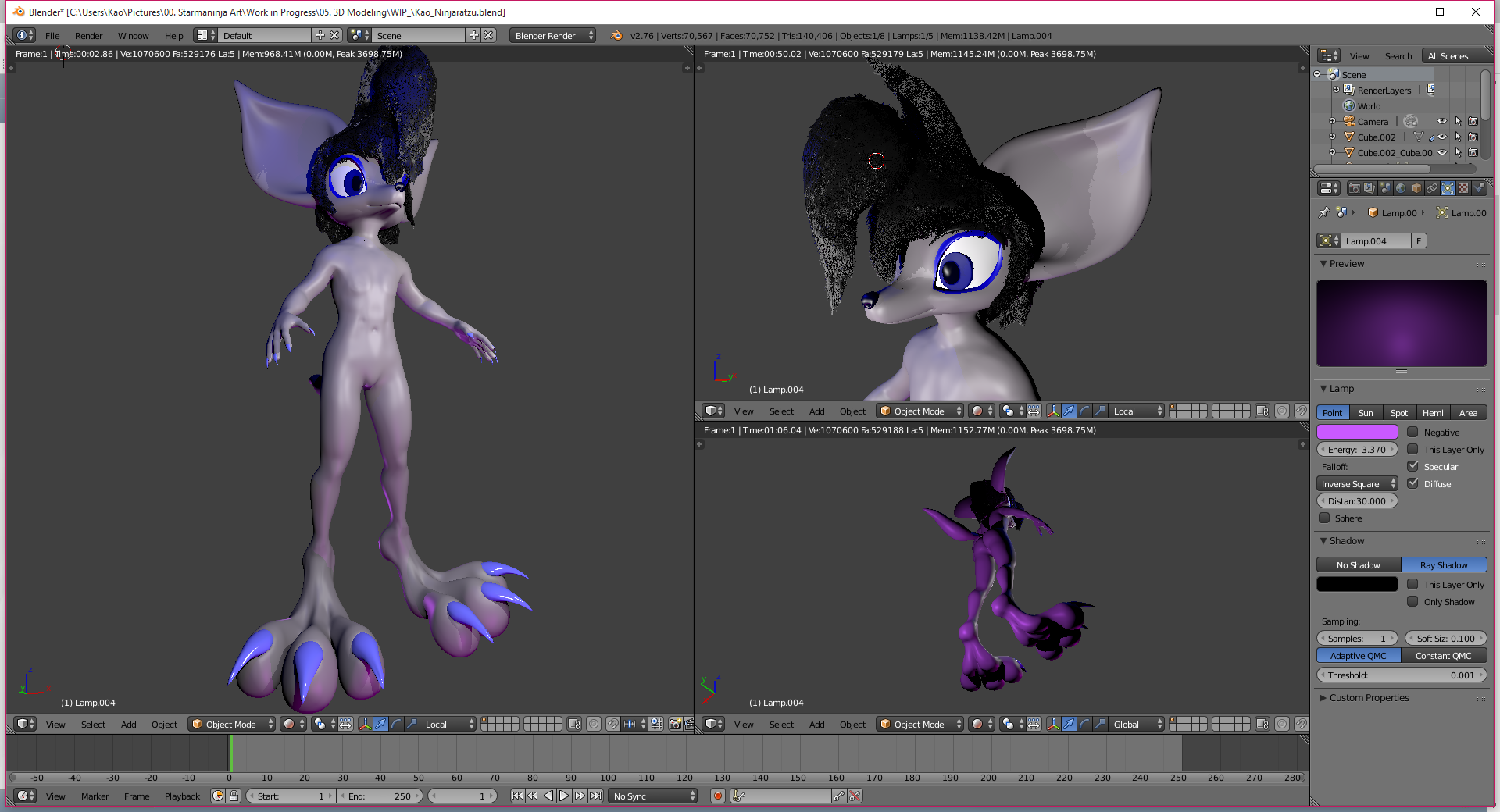Open the Playback menu in timeline
The image size is (1500, 812).
tap(183, 796)
